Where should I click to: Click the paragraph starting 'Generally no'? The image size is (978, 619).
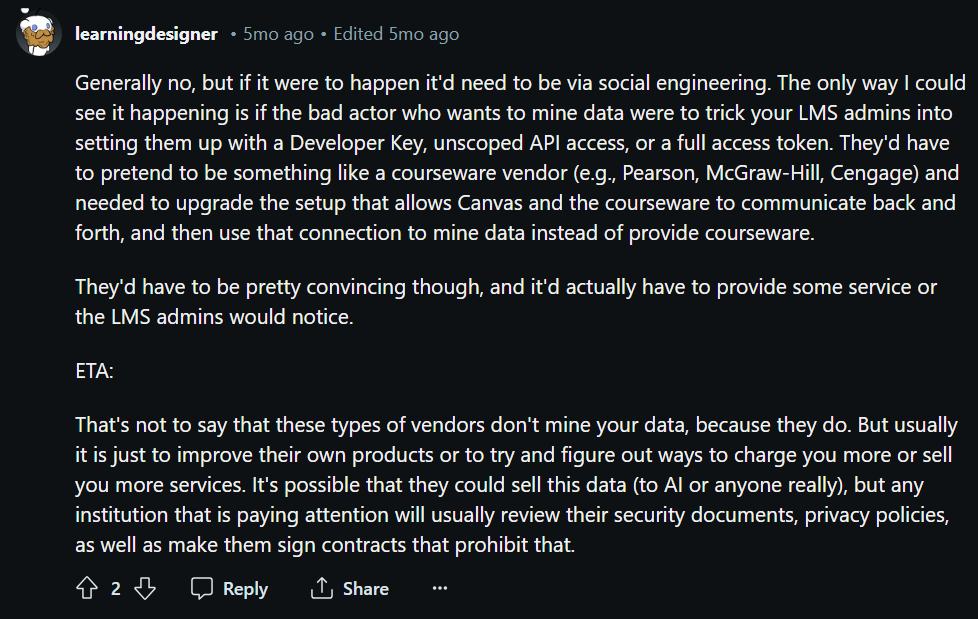click(x=520, y=158)
